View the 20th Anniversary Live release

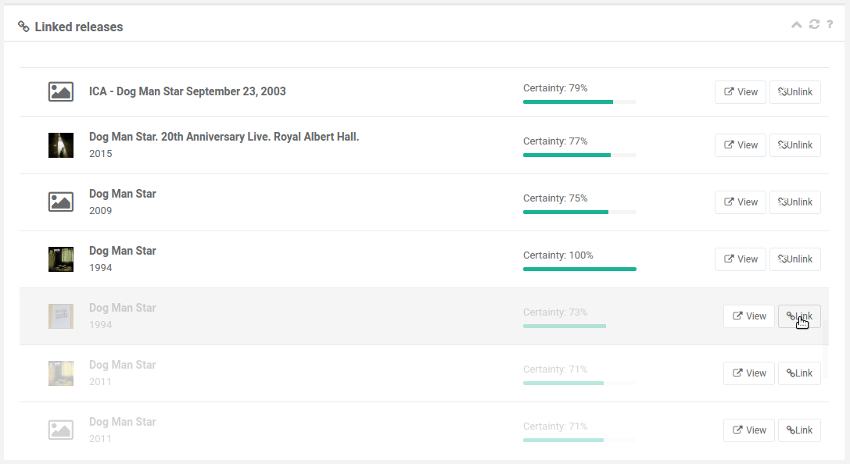(x=740, y=145)
